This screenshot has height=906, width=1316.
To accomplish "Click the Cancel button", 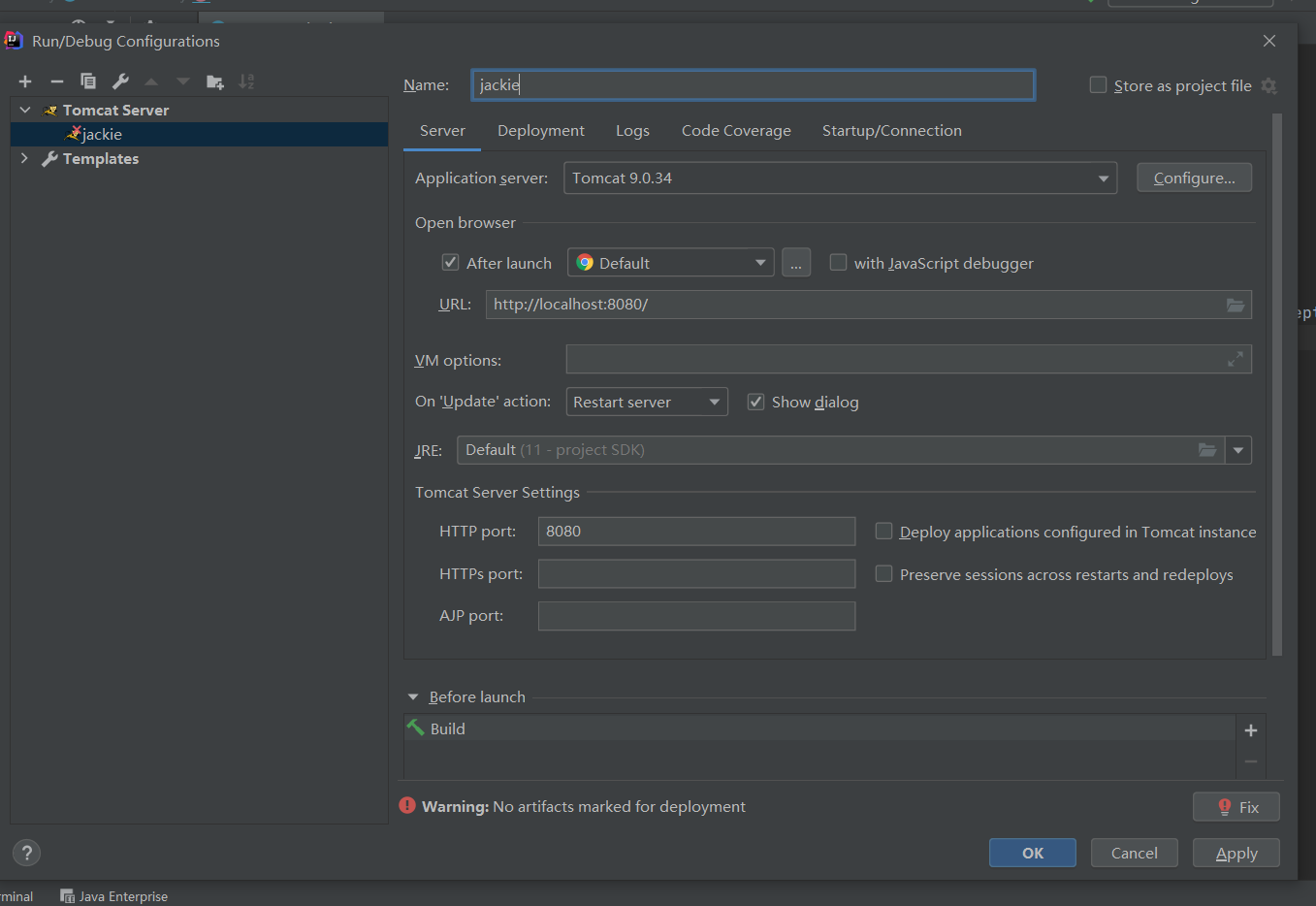I will tap(1135, 853).
